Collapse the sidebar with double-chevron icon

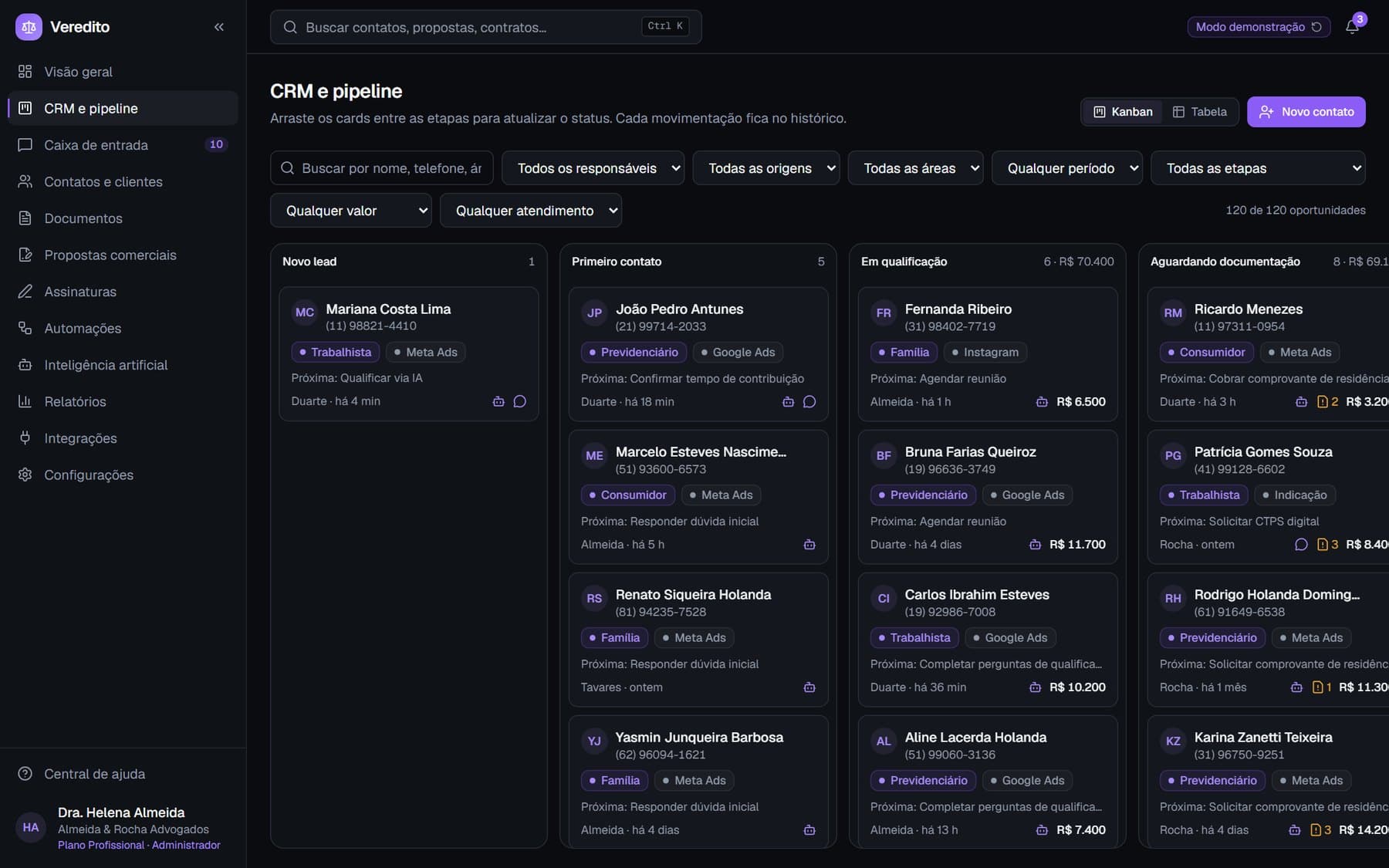pyautogui.click(x=219, y=27)
